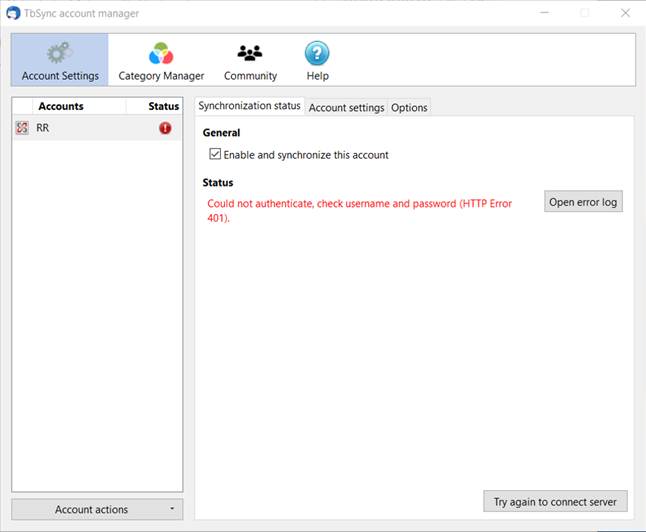Switch to the Options tab
This screenshot has width=646, height=532.
(x=409, y=108)
